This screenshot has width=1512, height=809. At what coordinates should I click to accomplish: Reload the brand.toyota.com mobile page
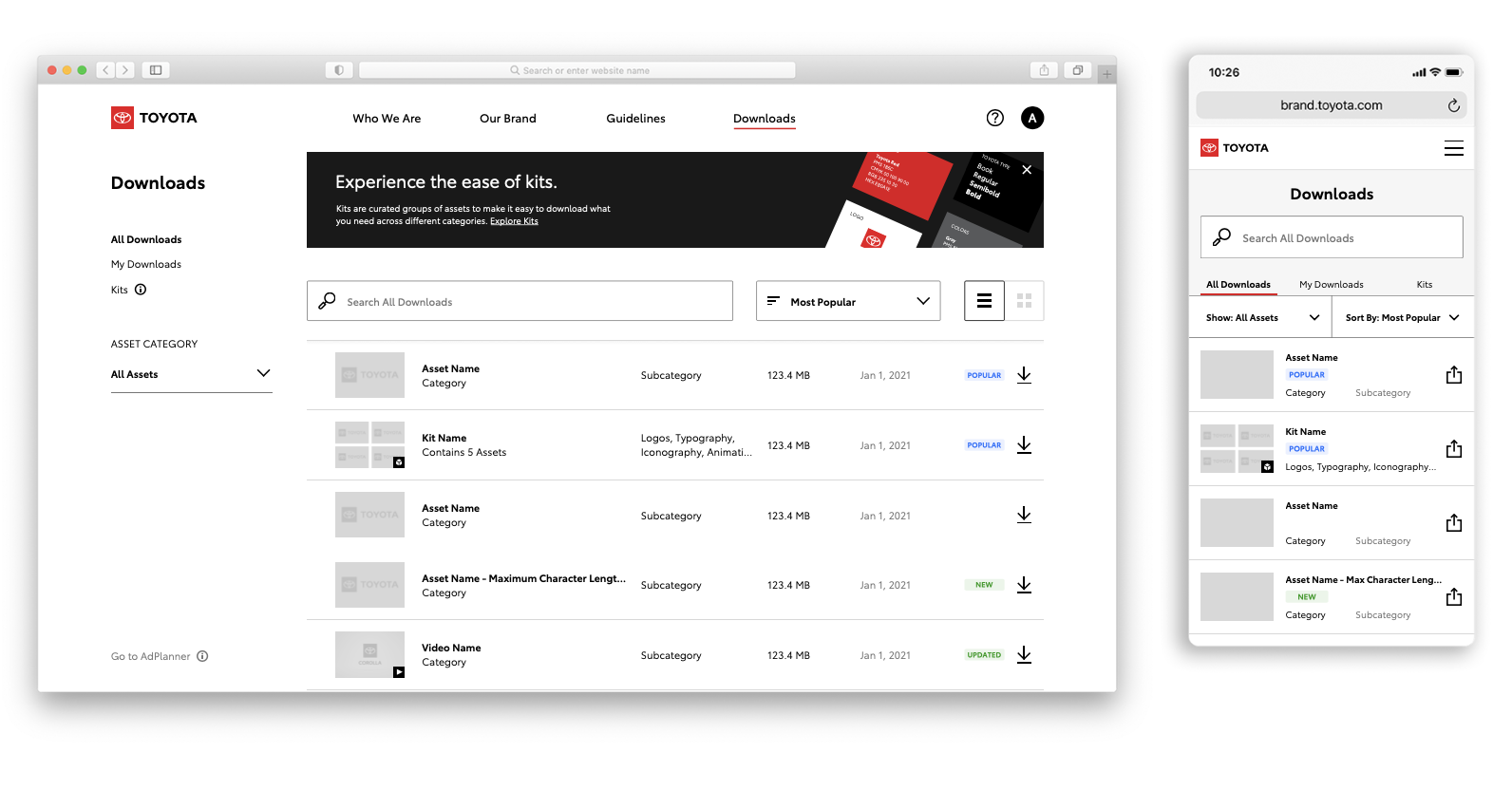click(1453, 105)
